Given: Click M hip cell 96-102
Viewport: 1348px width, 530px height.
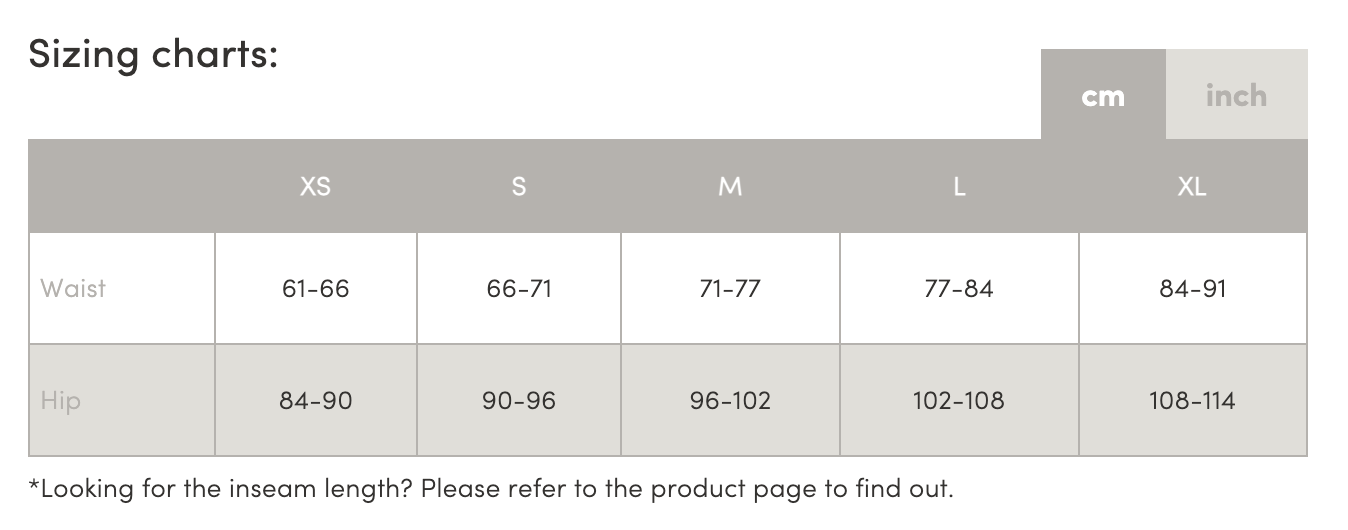Looking at the screenshot, I should [x=730, y=401].
